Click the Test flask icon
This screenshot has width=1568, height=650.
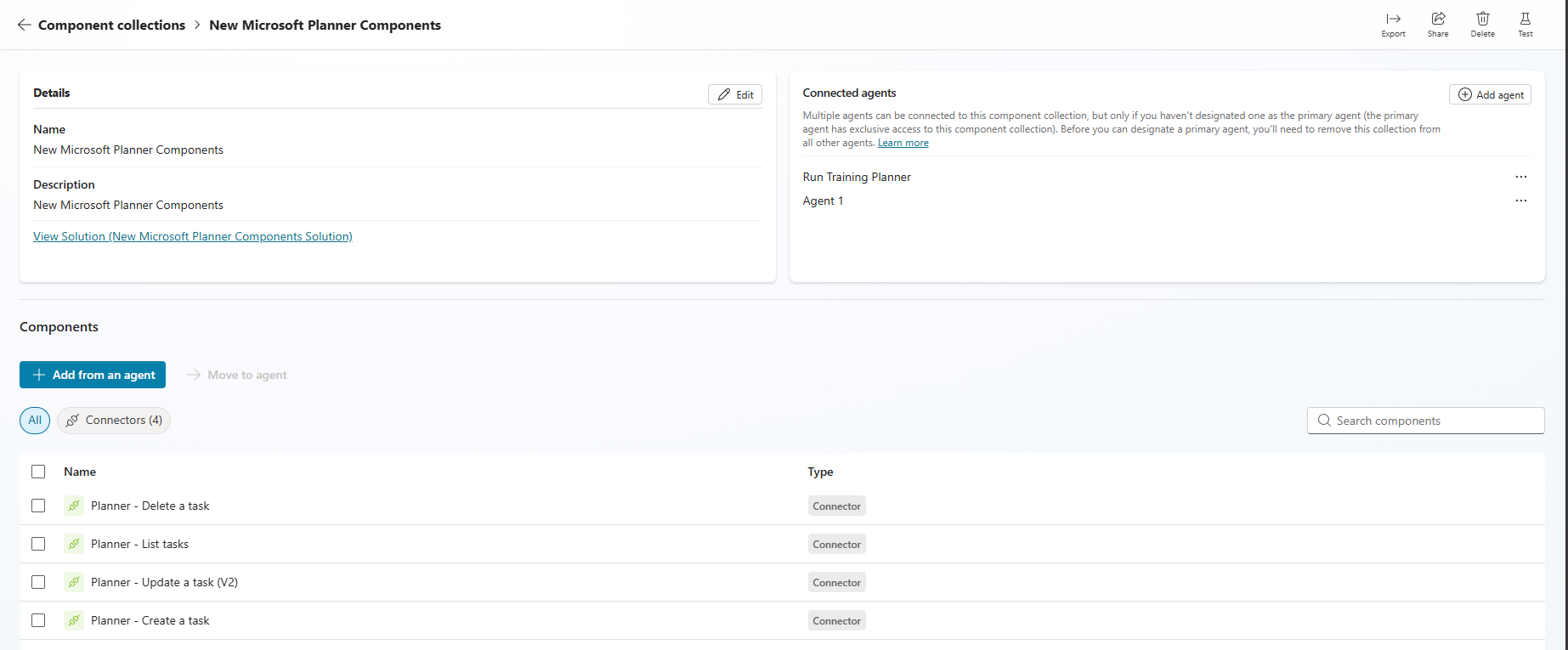(x=1526, y=20)
